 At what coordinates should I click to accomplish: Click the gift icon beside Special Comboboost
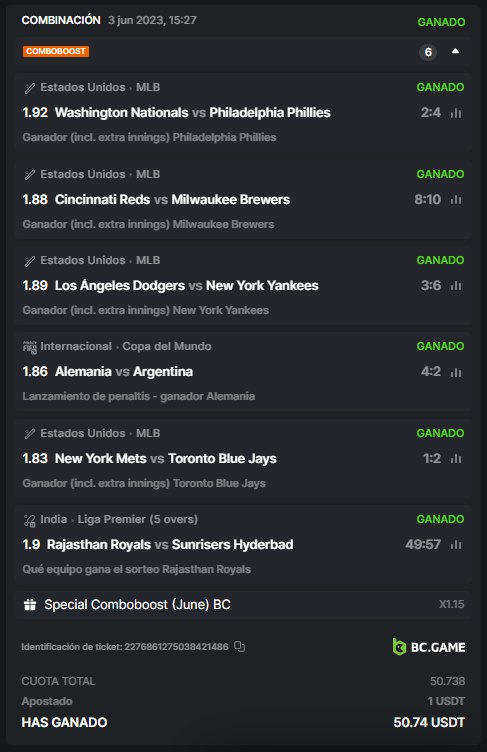30,604
